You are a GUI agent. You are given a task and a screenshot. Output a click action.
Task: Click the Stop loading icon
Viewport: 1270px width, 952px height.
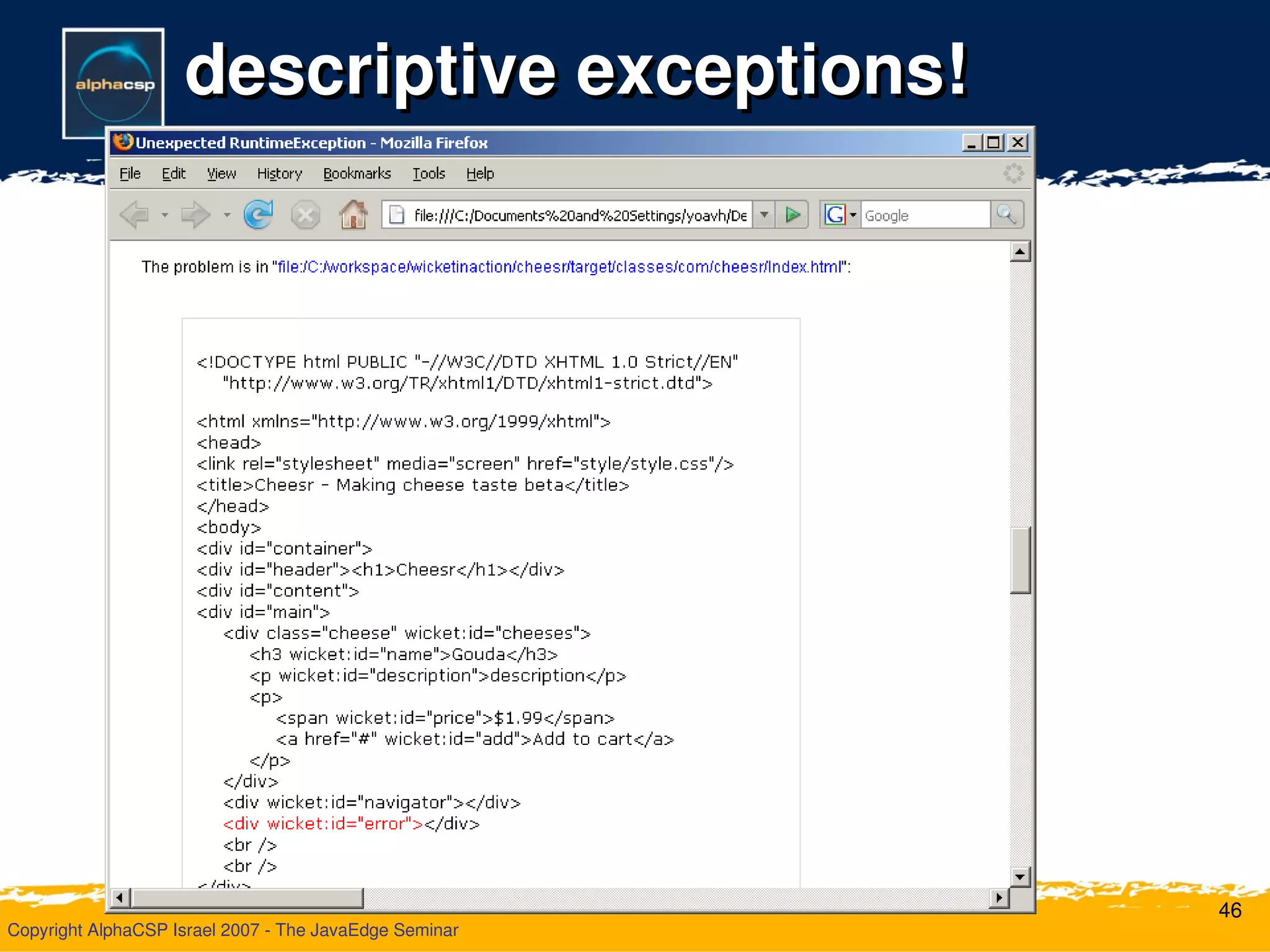(305, 215)
